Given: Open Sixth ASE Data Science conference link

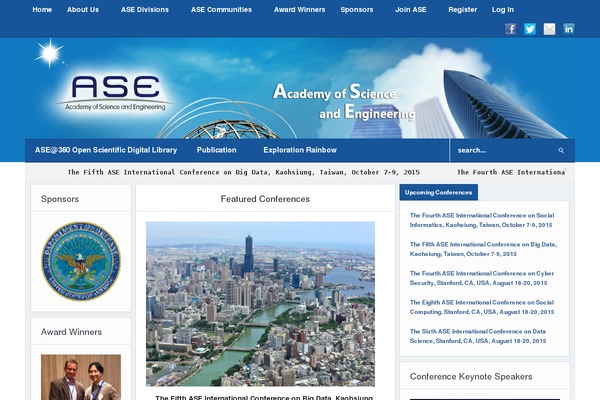Looking at the screenshot, I should [478, 336].
